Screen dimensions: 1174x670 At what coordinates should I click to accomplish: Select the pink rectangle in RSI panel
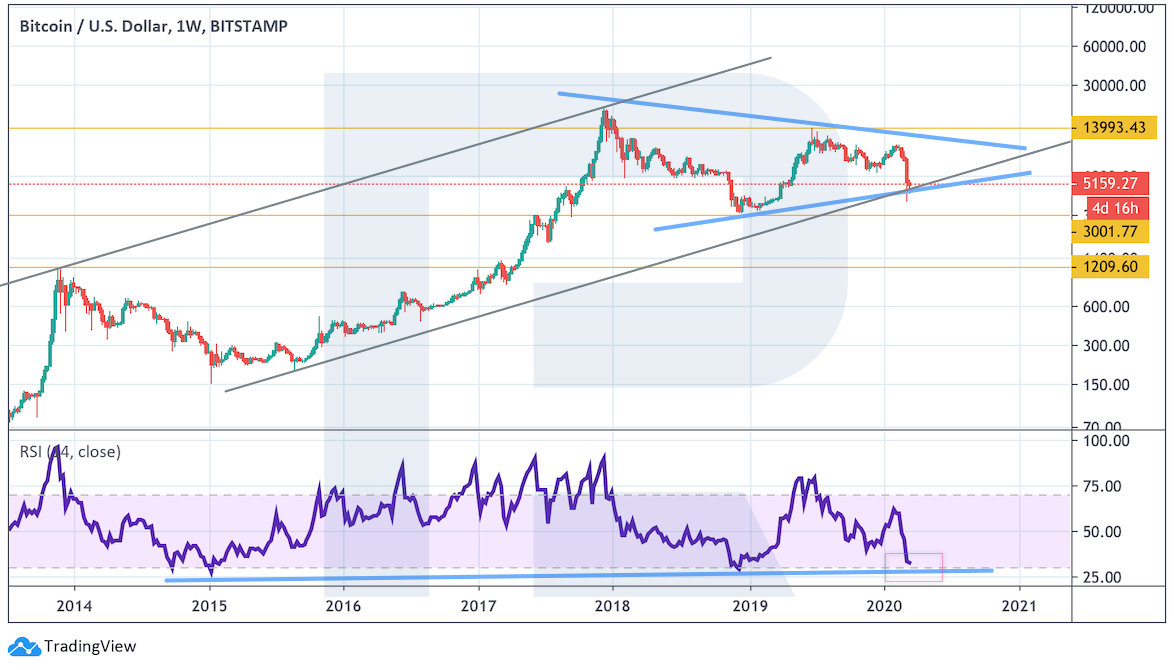tap(914, 567)
